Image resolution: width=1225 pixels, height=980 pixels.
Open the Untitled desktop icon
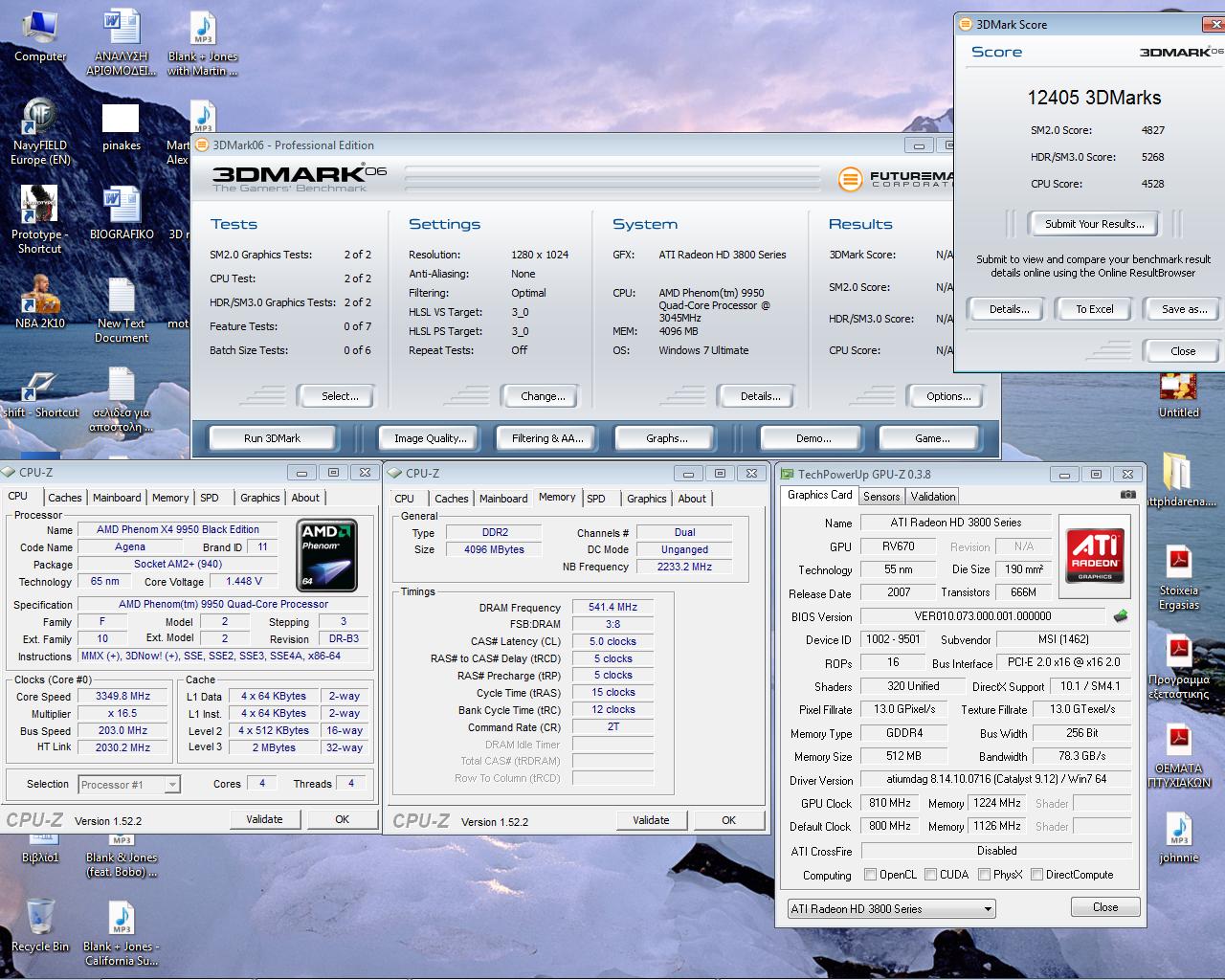pos(1178,395)
